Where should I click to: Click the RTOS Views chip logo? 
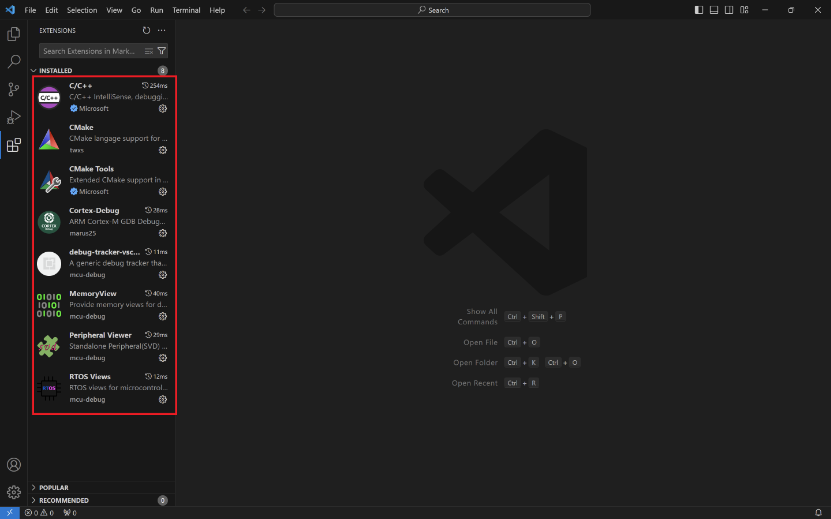pyautogui.click(x=49, y=388)
